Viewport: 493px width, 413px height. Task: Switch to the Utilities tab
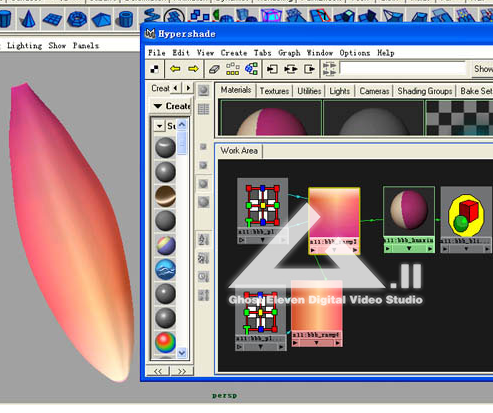309,91
